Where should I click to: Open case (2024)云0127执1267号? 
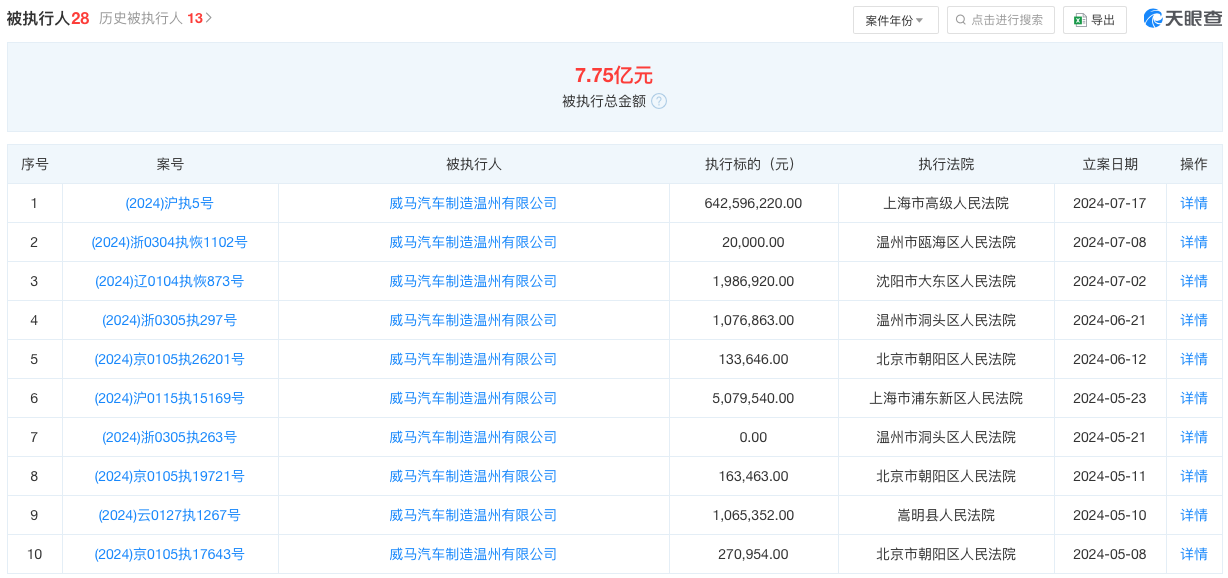coord(170,515)
